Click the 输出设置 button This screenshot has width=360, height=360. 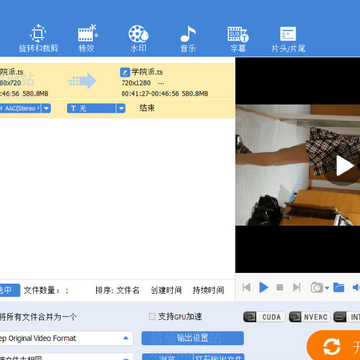192,338
